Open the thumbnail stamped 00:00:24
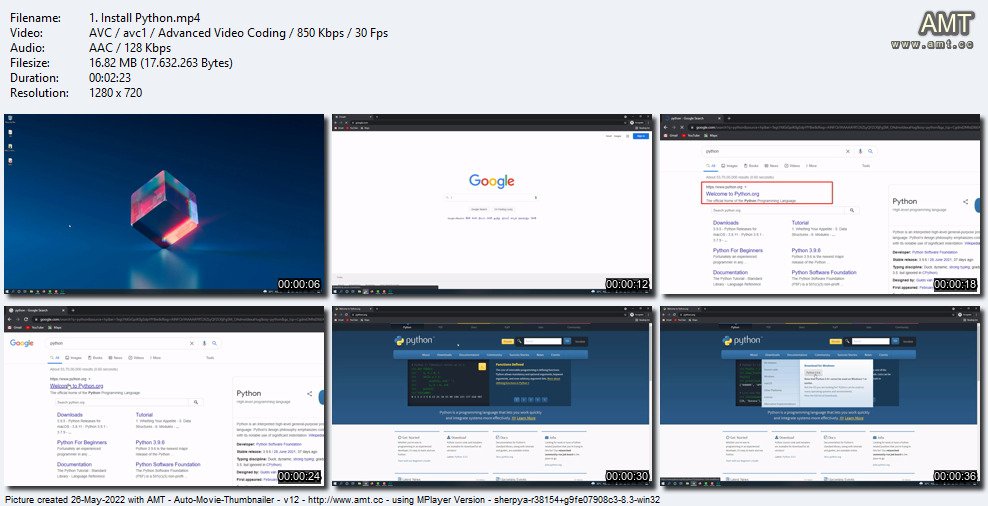 point(164,396)
